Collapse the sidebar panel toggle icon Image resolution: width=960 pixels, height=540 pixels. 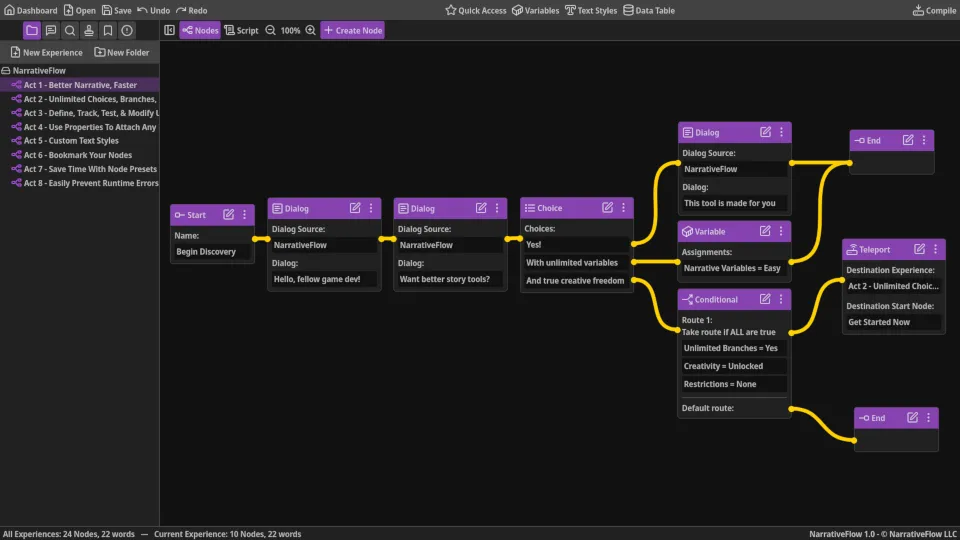point(170,30)
